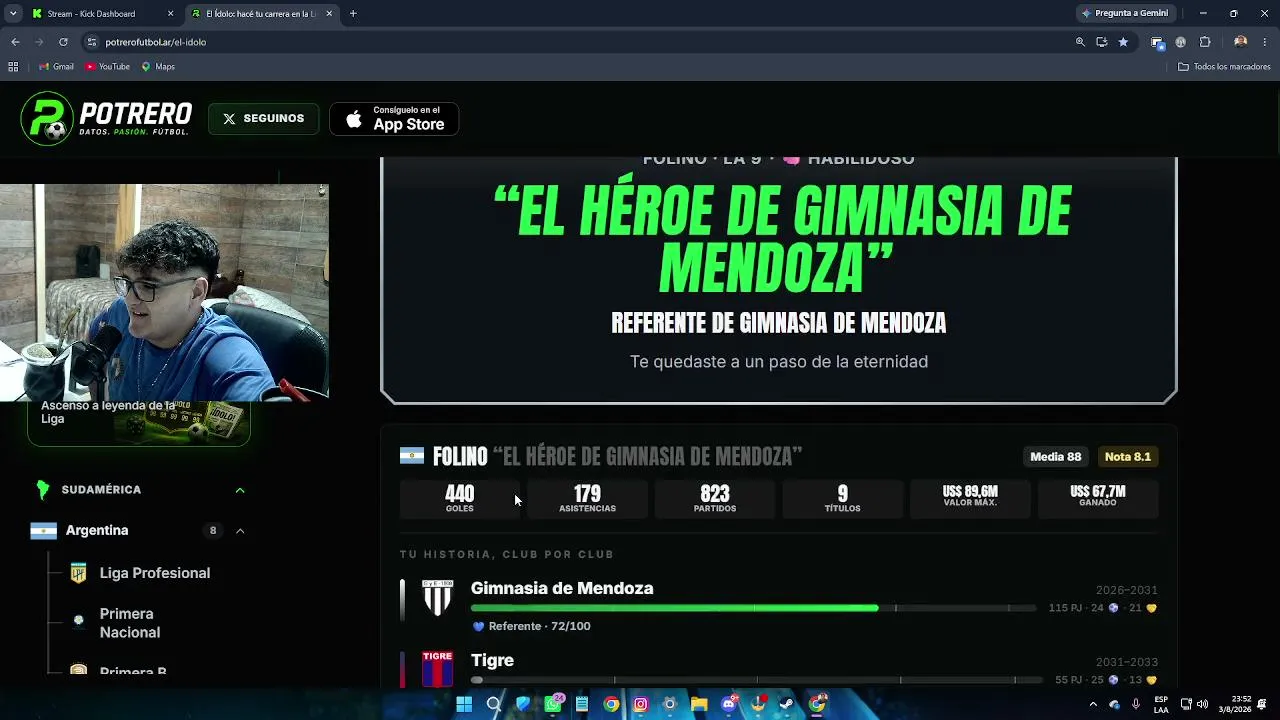Close the Stream - Kick Dashboard tab
This screenshot has height=720, width=1280.
point(170,14)
